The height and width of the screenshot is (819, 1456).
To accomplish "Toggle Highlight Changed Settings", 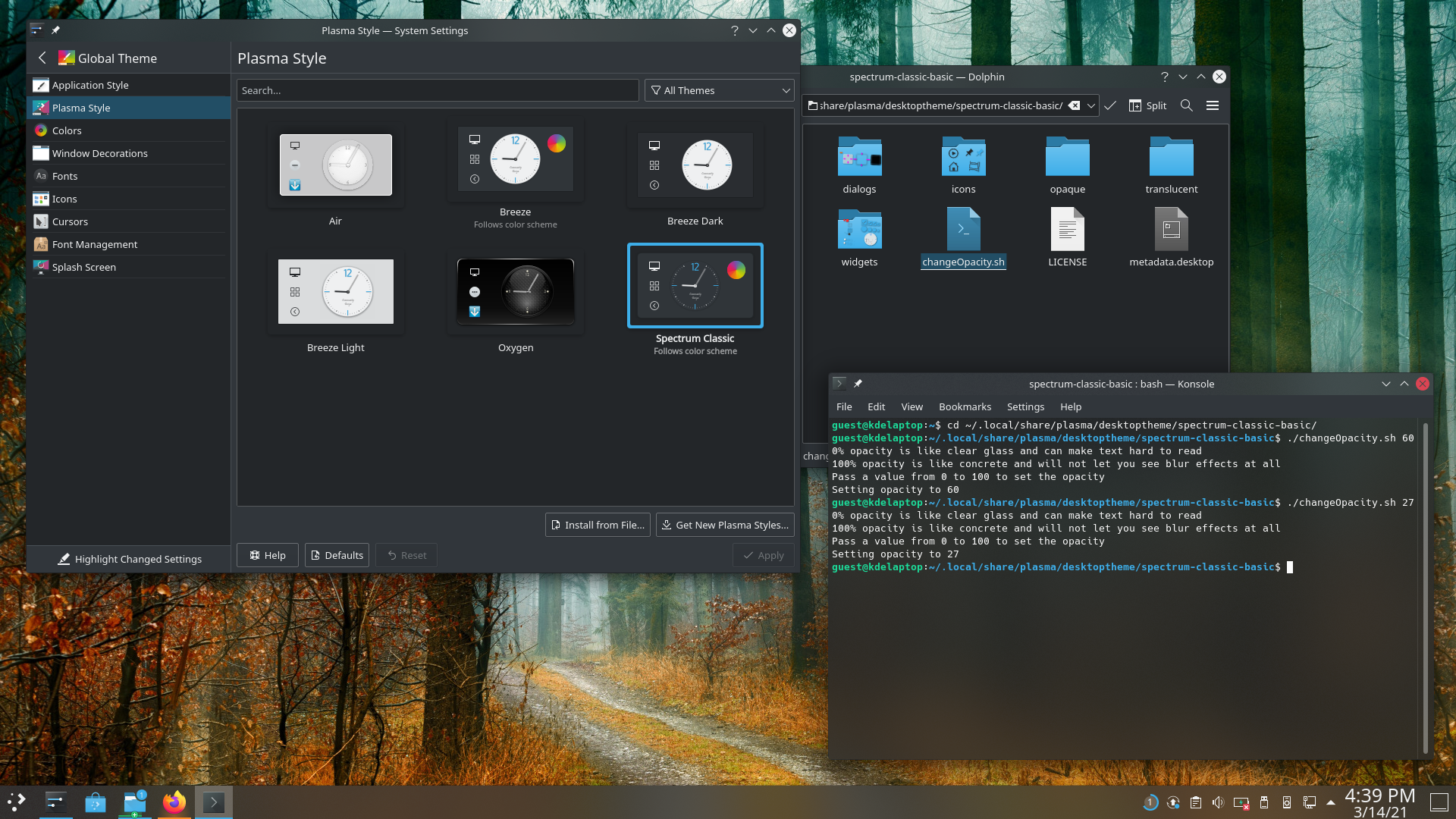I will coord(130,559).
